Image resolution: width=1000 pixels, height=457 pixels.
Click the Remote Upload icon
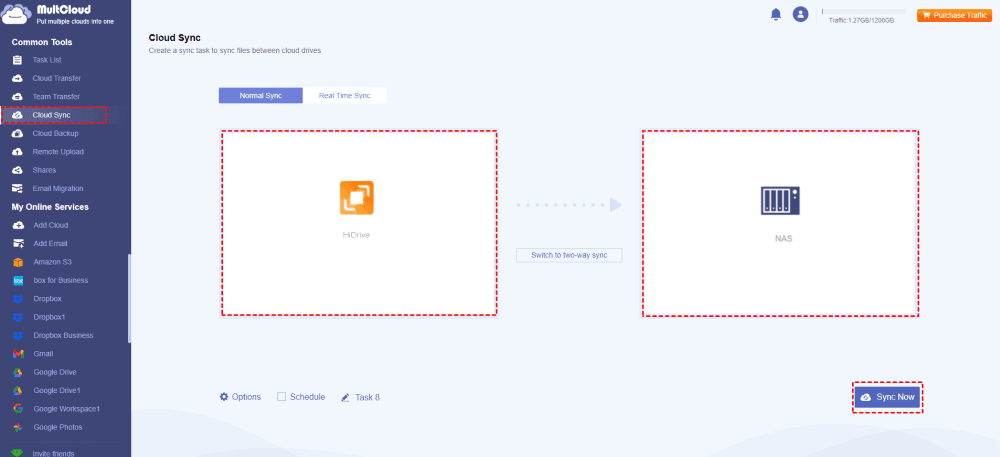[x=18, y=152]
